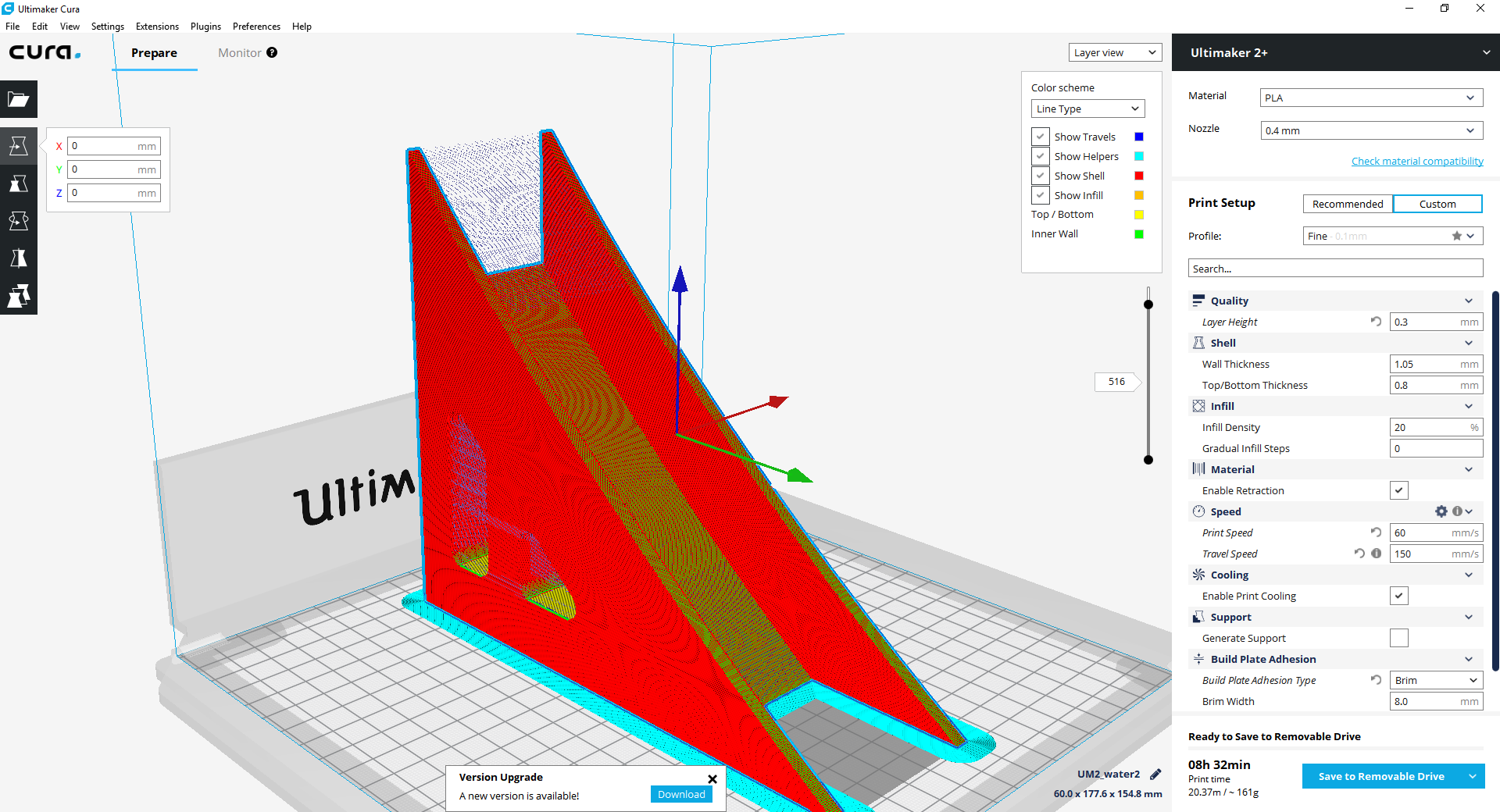Click Save to Removable Drive button

click(x=1381, y=776)
